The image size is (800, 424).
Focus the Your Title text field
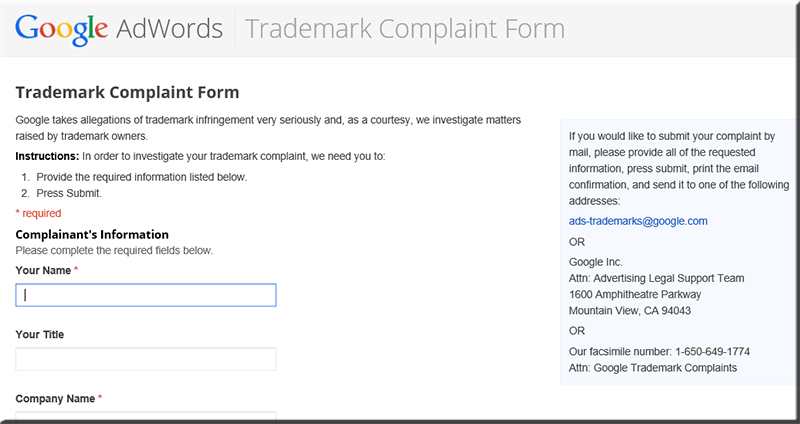[x=146, y=359]
